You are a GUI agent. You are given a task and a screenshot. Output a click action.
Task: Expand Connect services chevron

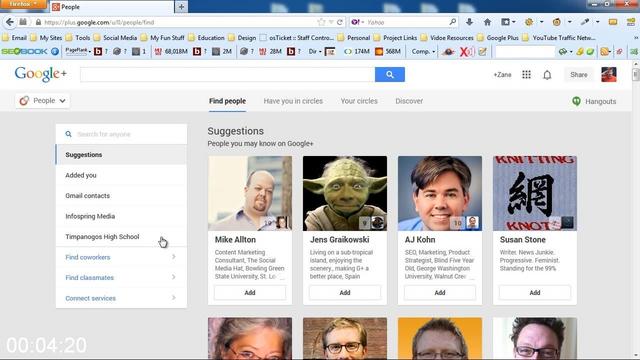pyautogui.click(x=174, y=298)
